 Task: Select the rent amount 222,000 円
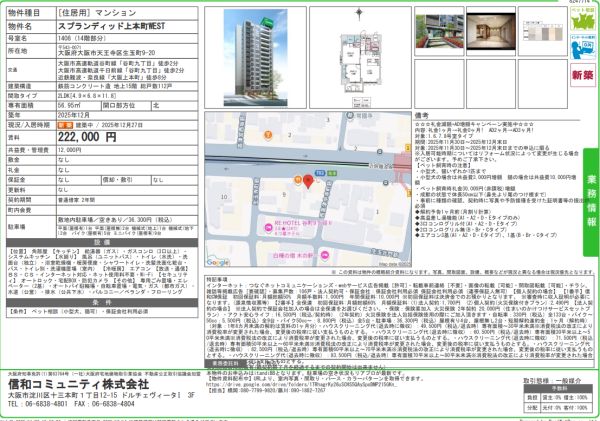click(x=87, y=137)
